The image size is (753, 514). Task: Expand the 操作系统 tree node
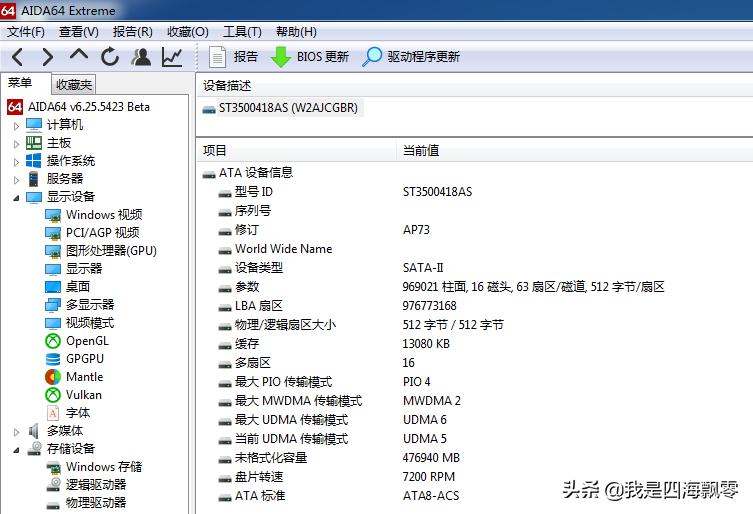[x=16, y=162]
